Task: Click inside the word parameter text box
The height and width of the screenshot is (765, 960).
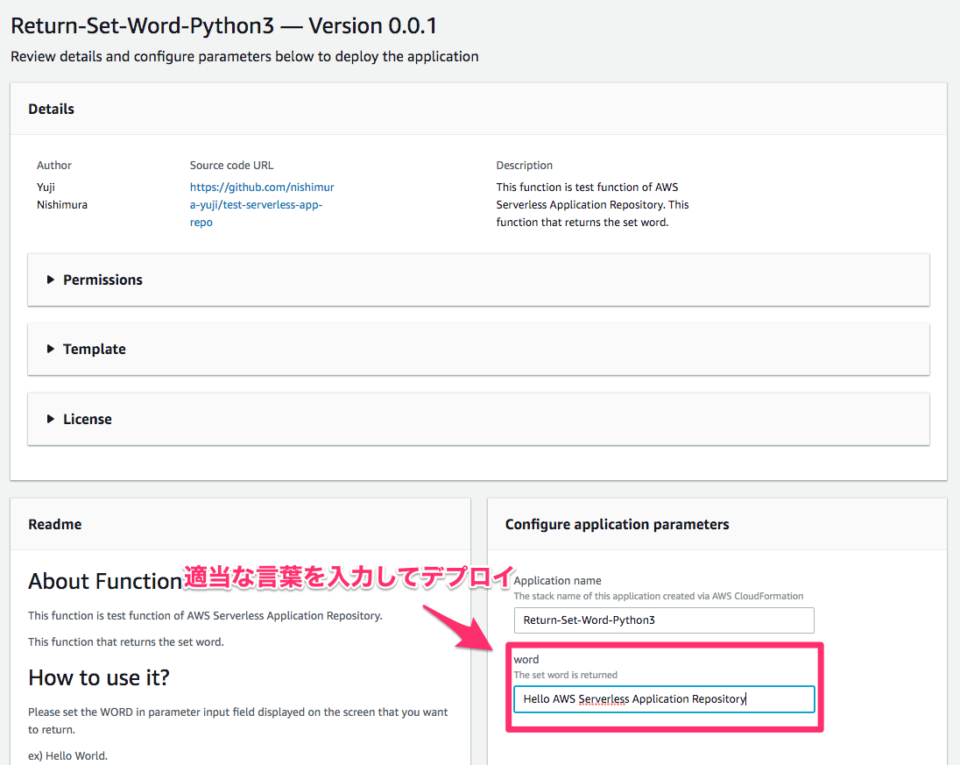Action: pyautogui.click(x=663, y=699)
